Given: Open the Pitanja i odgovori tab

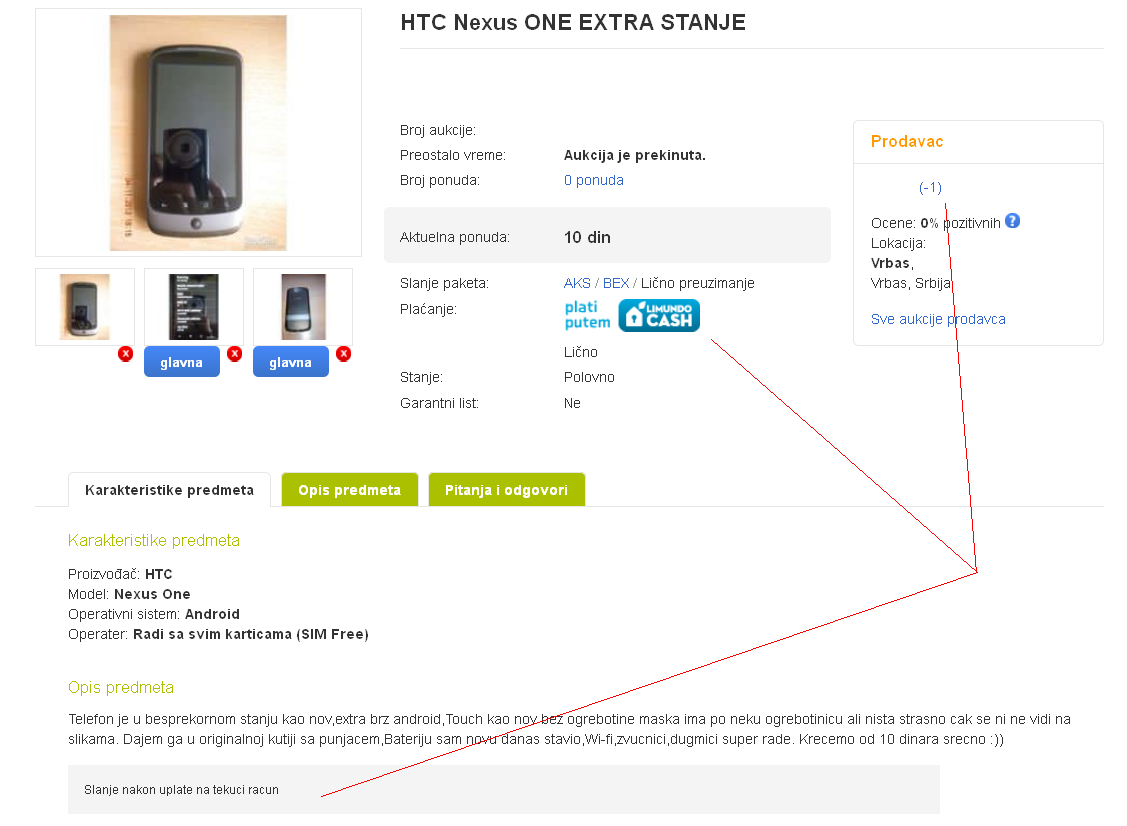Looking at the screenshot, I should (x=507, y=490).
